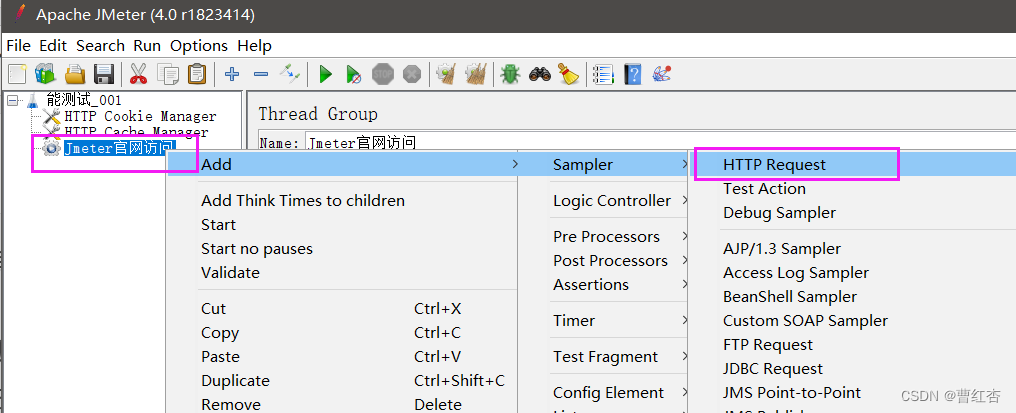Choose Start in the context menu
This screenshot has height=413, width=1016.
pyautogui.click(x=218, y=225)
